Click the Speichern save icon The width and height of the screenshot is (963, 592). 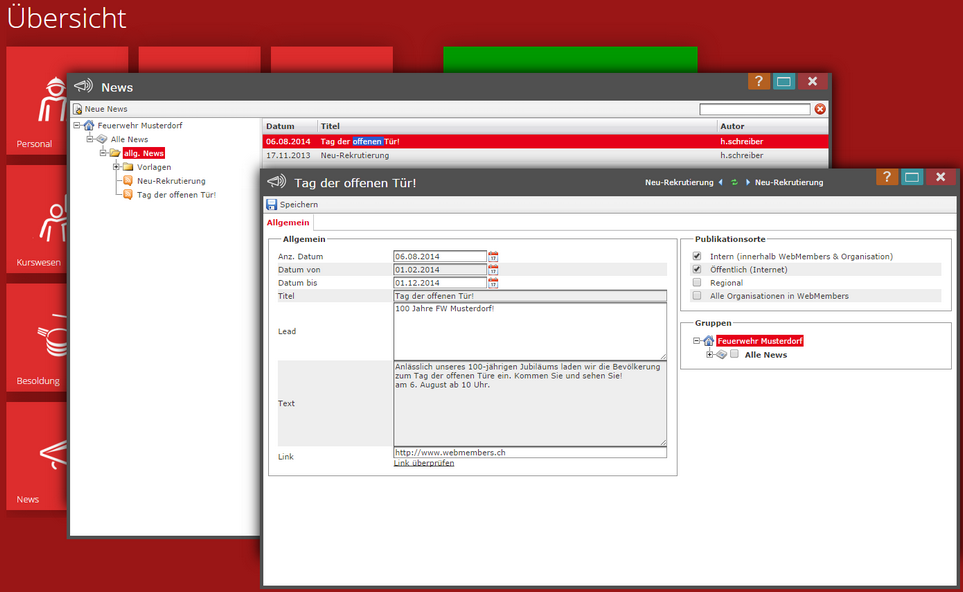tap(271, 204)
